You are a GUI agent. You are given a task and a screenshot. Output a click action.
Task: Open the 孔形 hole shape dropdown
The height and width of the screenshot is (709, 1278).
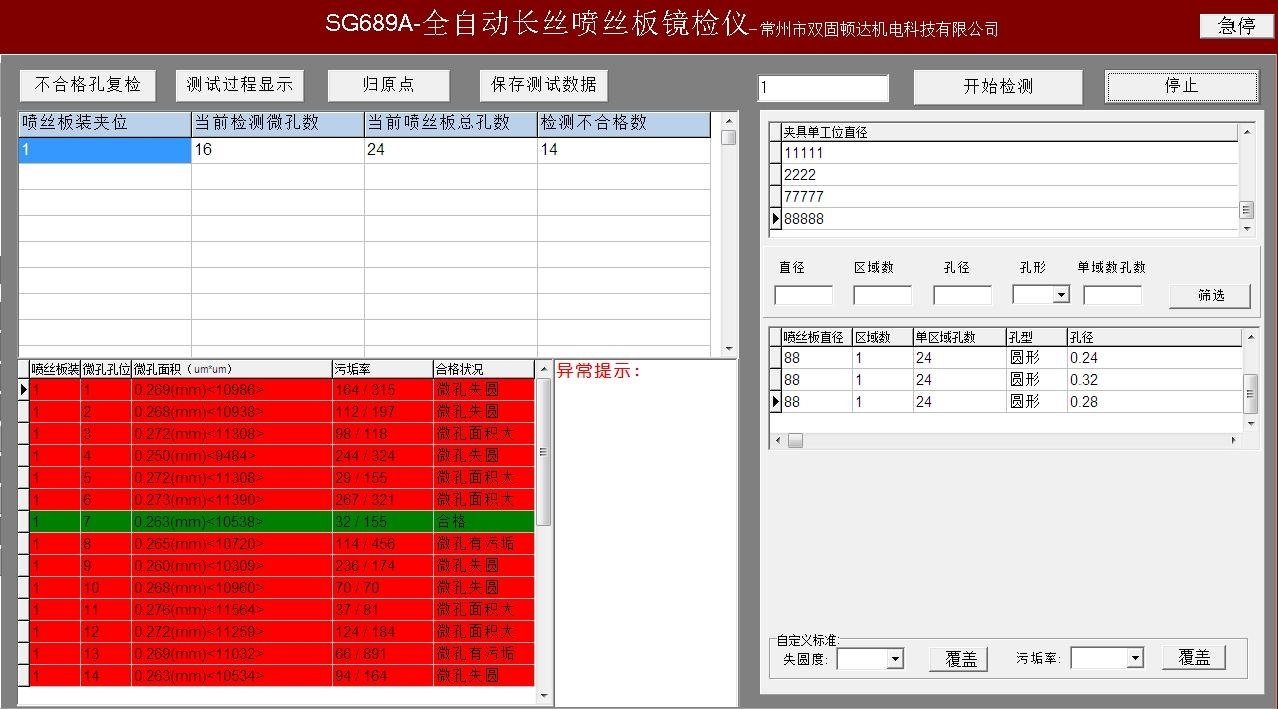(1061, 295)
